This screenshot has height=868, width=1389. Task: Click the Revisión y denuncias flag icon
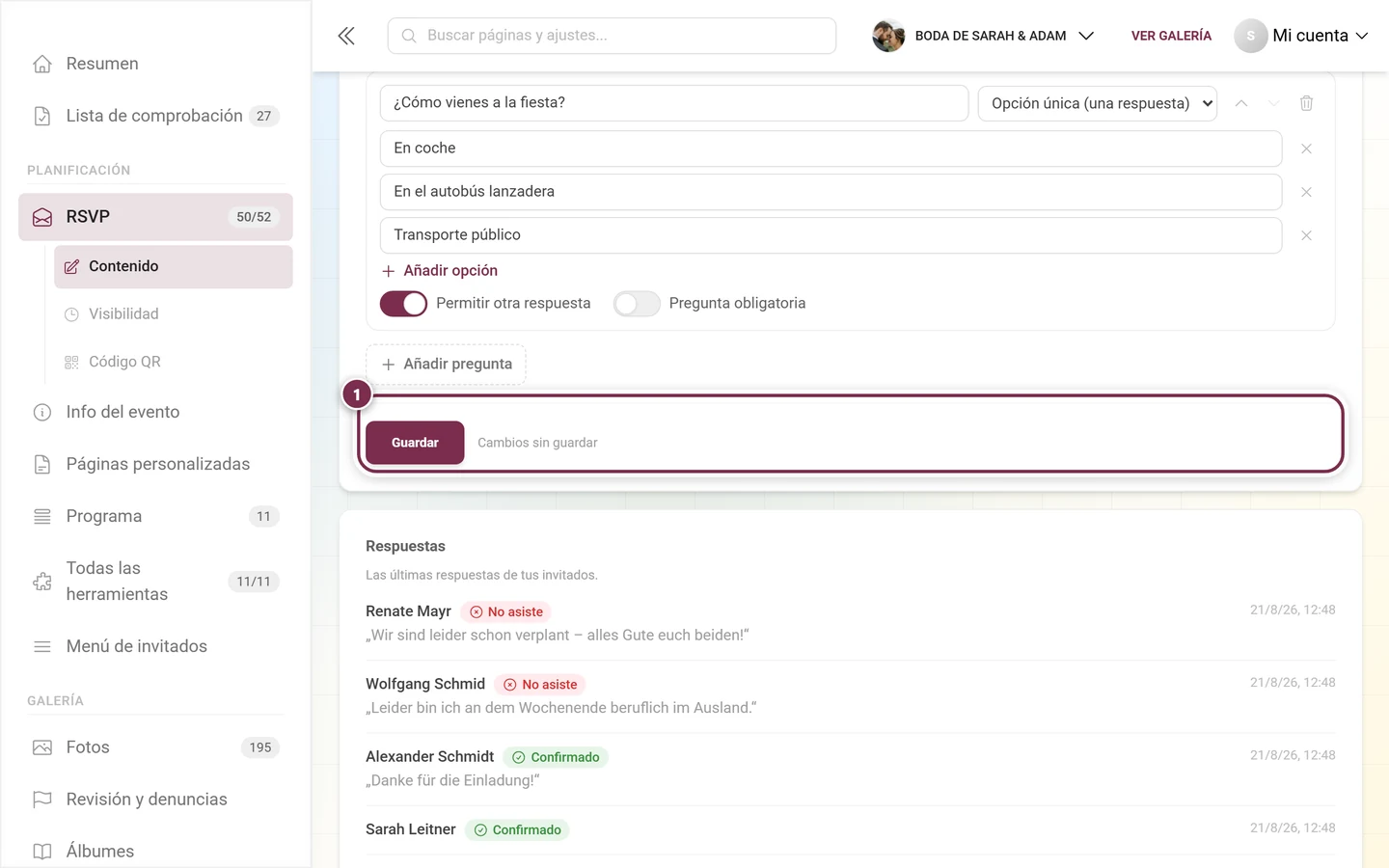pyautogui.click(x=42, y=800)
